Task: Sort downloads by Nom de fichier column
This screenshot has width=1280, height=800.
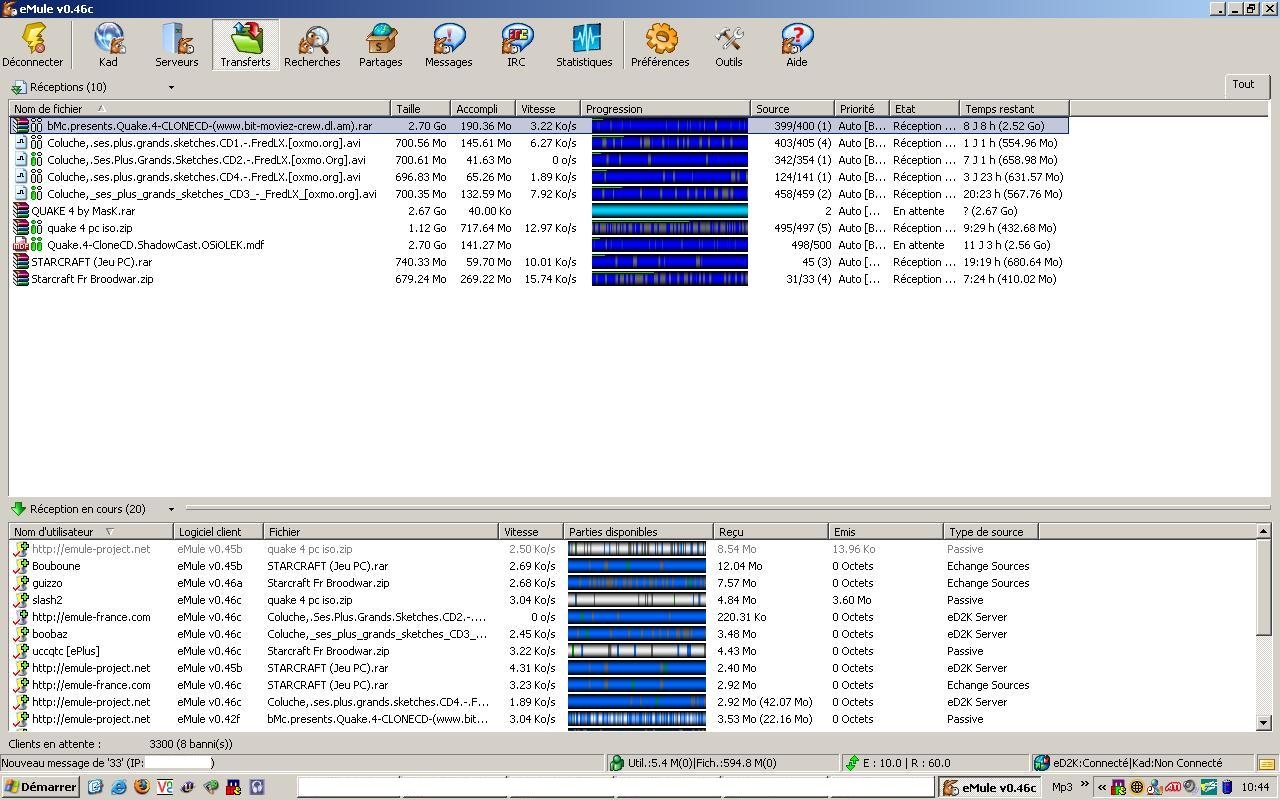Action: click(48, 109)
